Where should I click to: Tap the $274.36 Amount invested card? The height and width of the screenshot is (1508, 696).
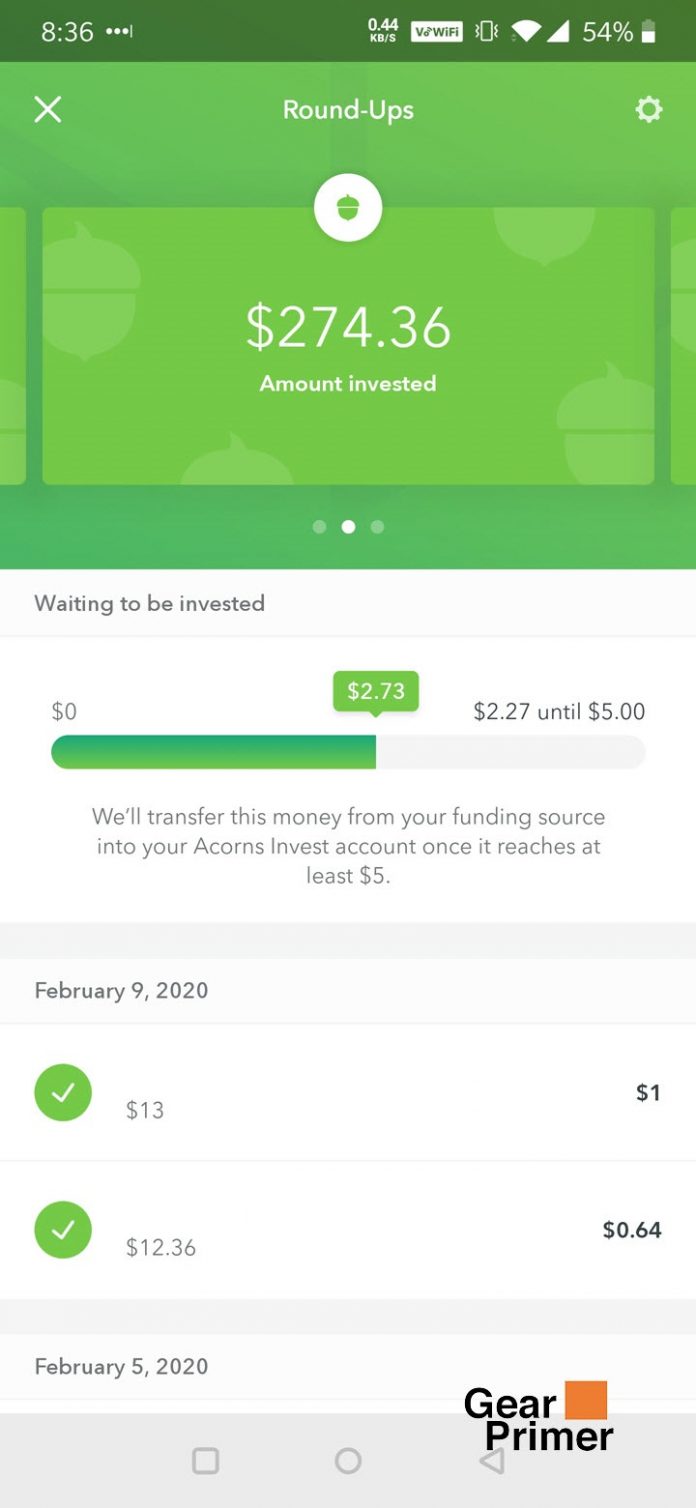pyautogui.click(x=348, y=345)
